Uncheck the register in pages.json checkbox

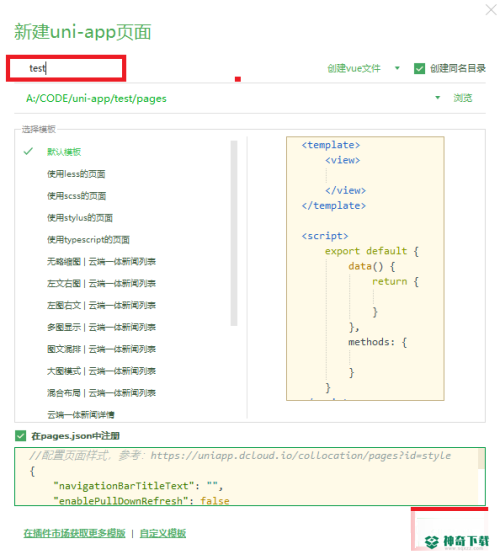20,436
